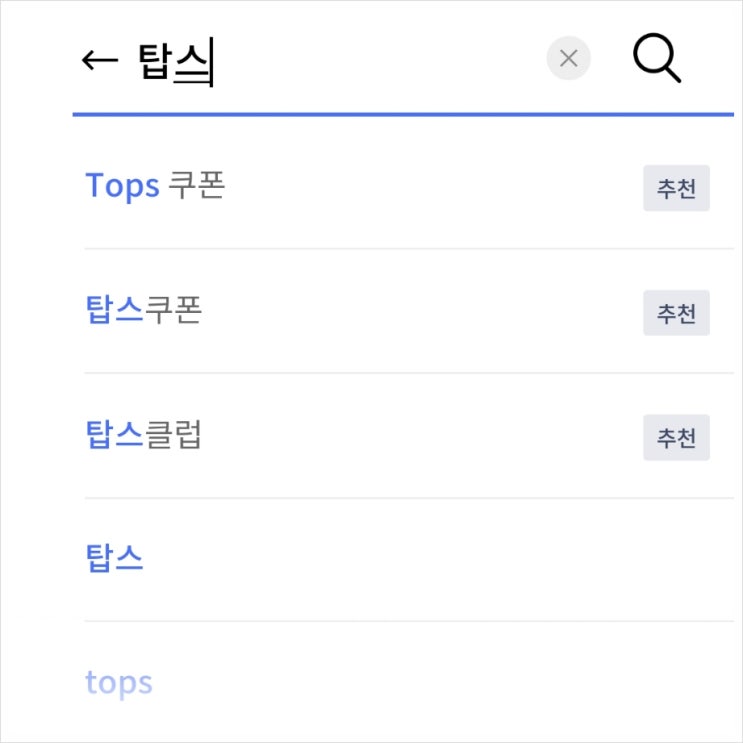Viewport: 743px width, 743px height.
Task: Click the 추천 badge beside 'Tops 쿠폰'
Action: point(676,188)
